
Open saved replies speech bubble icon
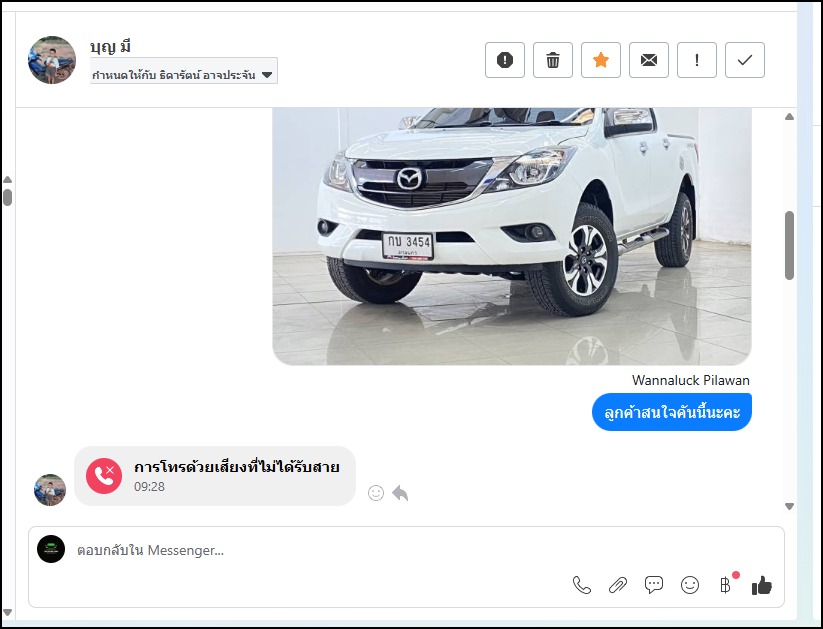coord(653,585)
